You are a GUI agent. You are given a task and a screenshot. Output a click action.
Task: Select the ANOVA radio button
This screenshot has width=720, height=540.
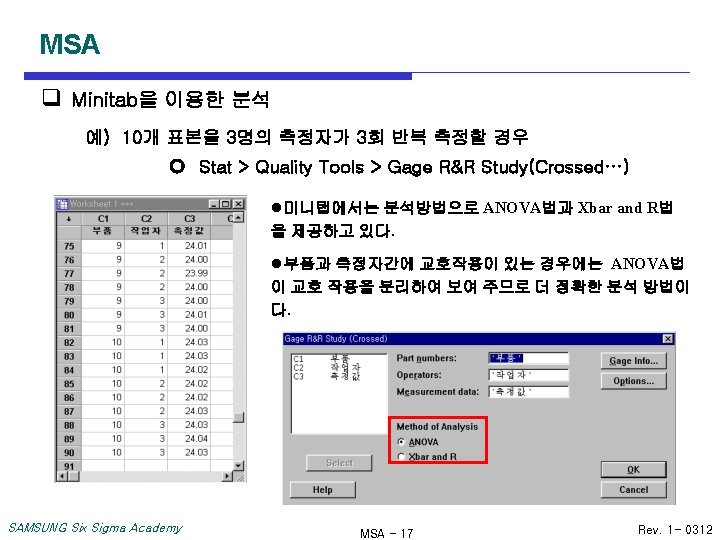click(401, 442)
